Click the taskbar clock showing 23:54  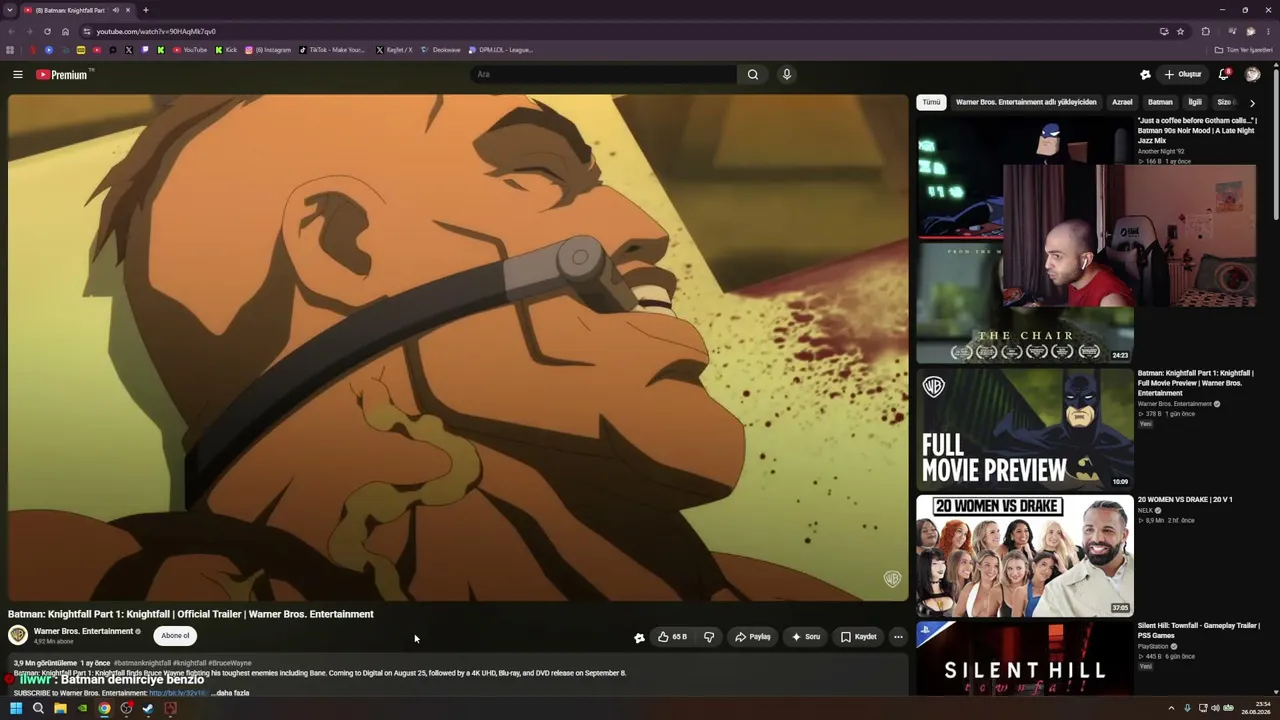tap(1255, 709)
